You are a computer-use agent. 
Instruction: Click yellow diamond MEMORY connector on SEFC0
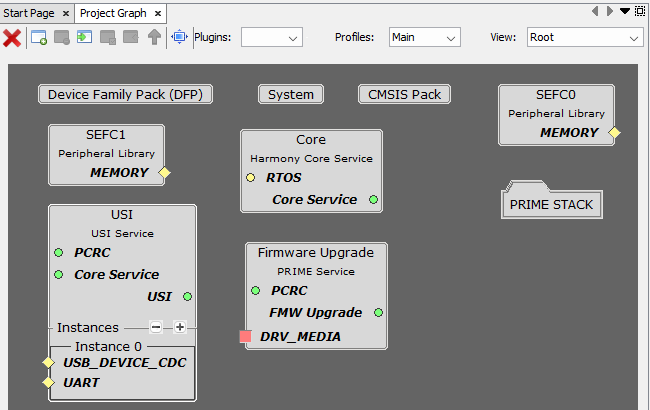(x=615, y=132)
